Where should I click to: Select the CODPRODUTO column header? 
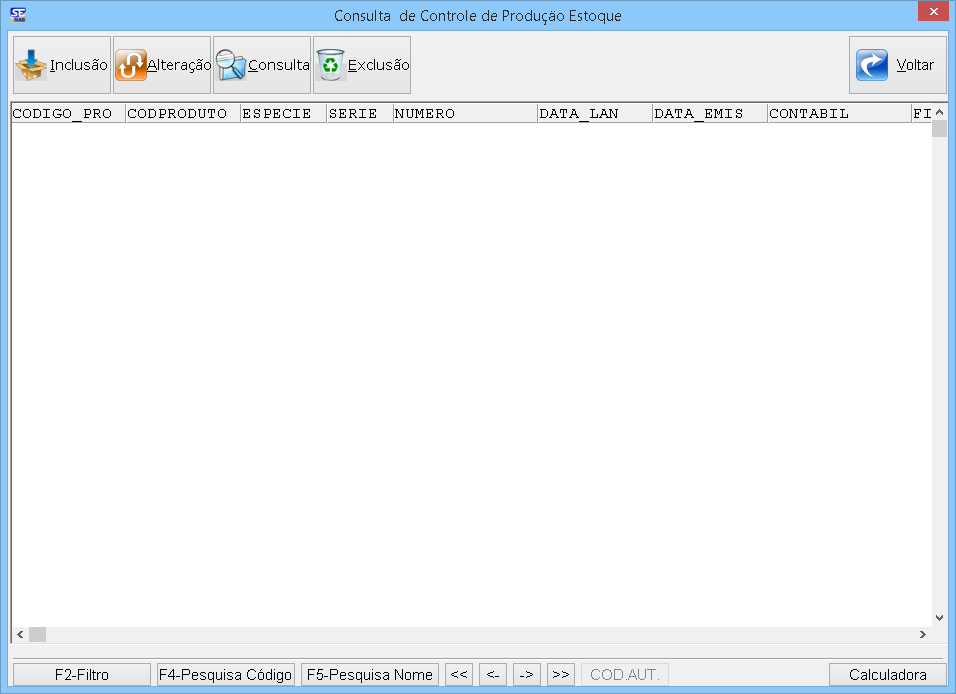tap(182, 113)
